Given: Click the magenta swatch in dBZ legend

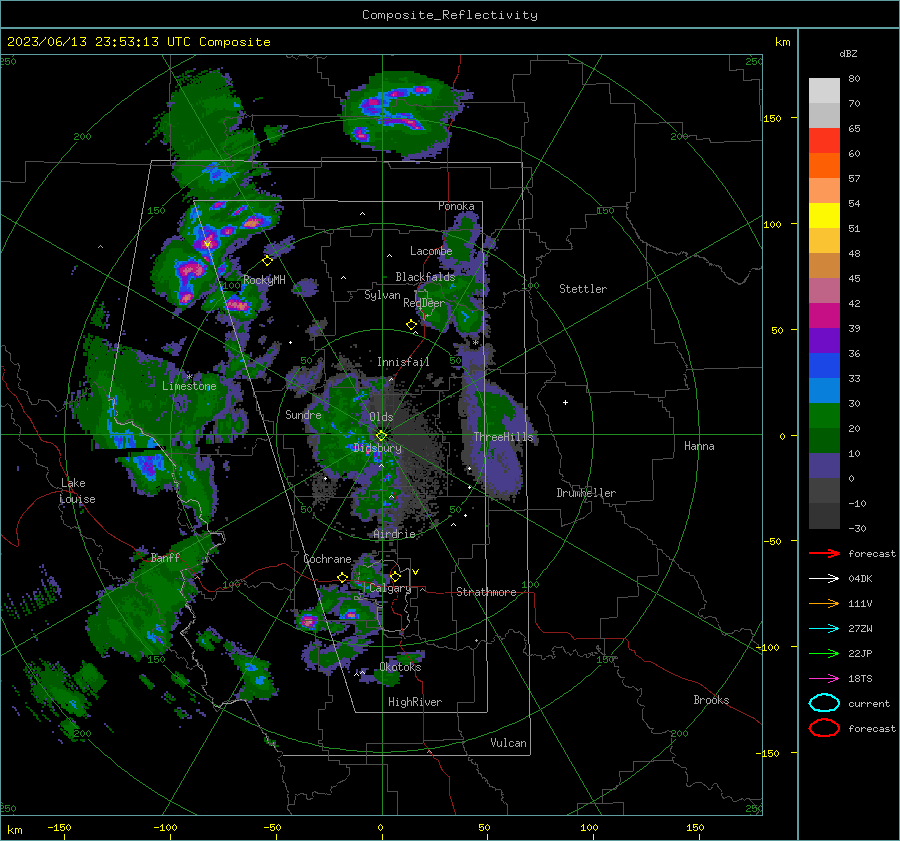Looking at the screenshot, I should coord(824,316).
